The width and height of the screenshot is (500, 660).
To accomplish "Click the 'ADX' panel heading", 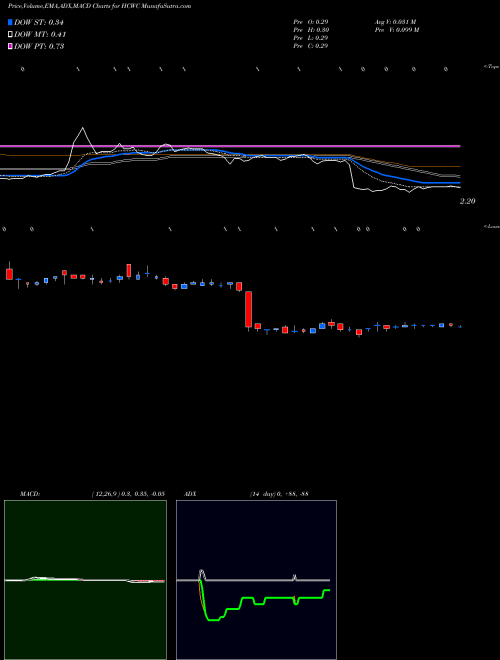I will click(x=189, y=493).
